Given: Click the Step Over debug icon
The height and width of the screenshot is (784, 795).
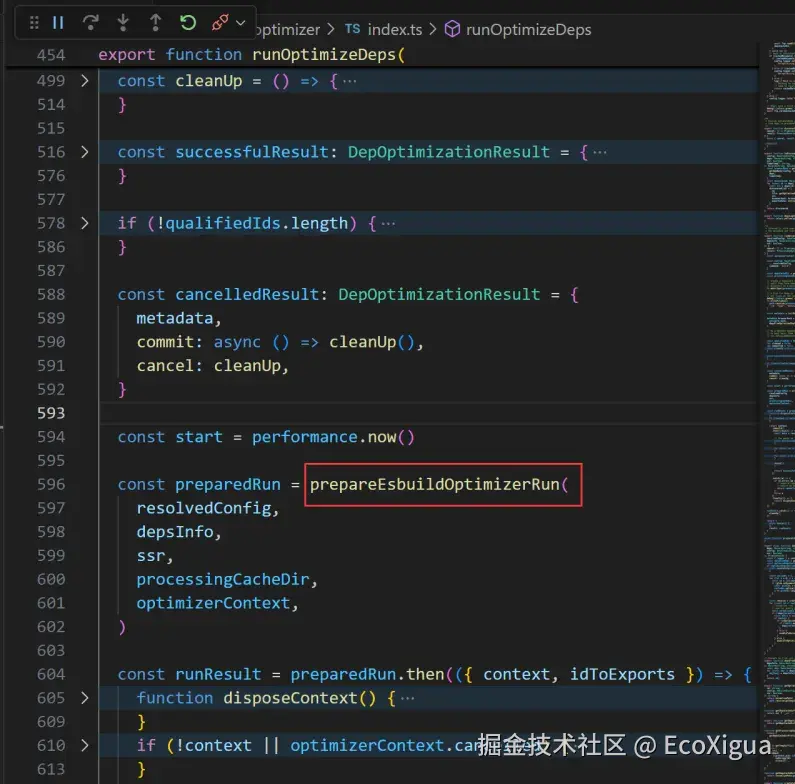Looking at the screenshot, I should 90,23.
